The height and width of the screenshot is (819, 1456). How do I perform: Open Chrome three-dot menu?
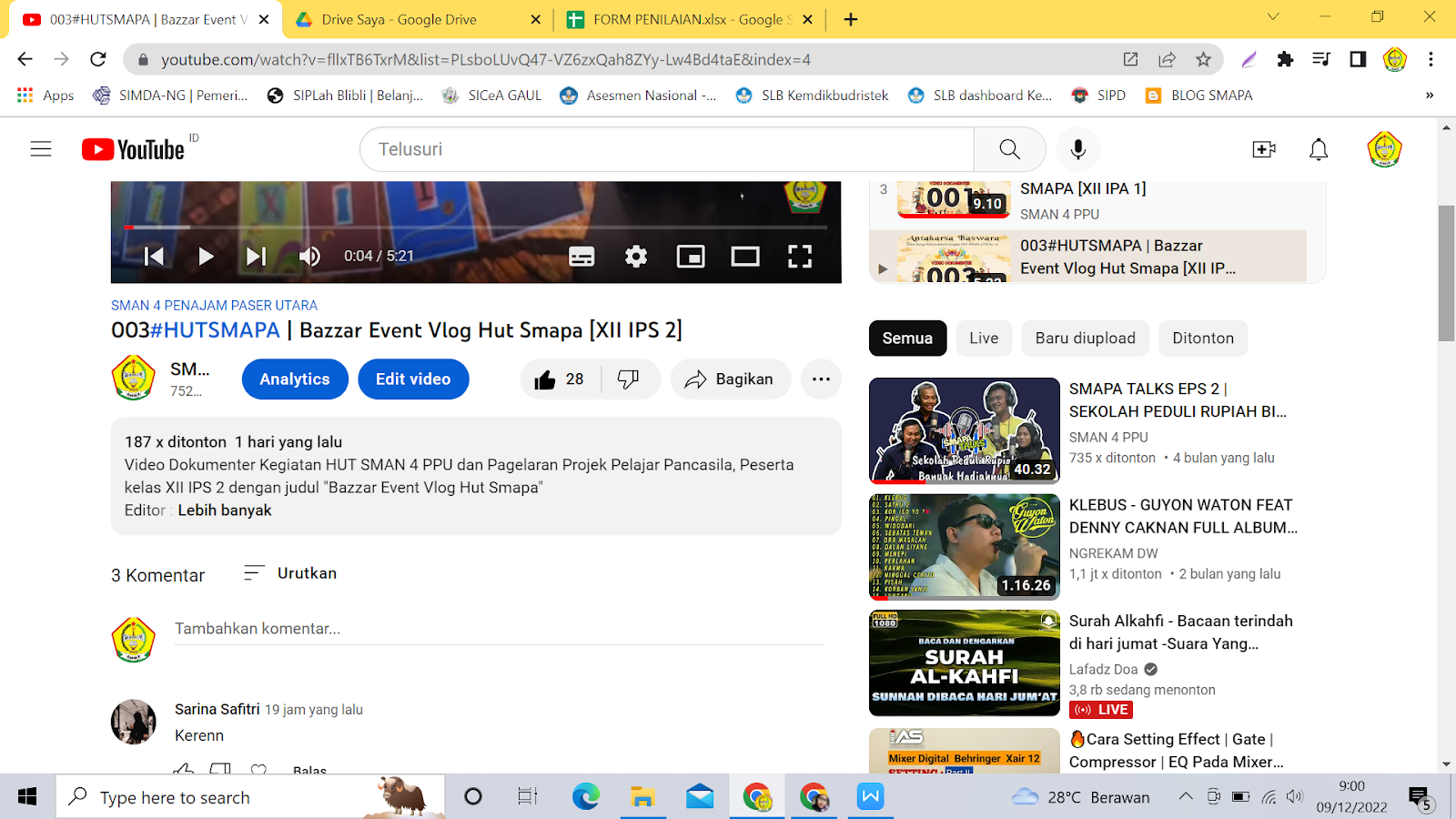click(1431, 59)
